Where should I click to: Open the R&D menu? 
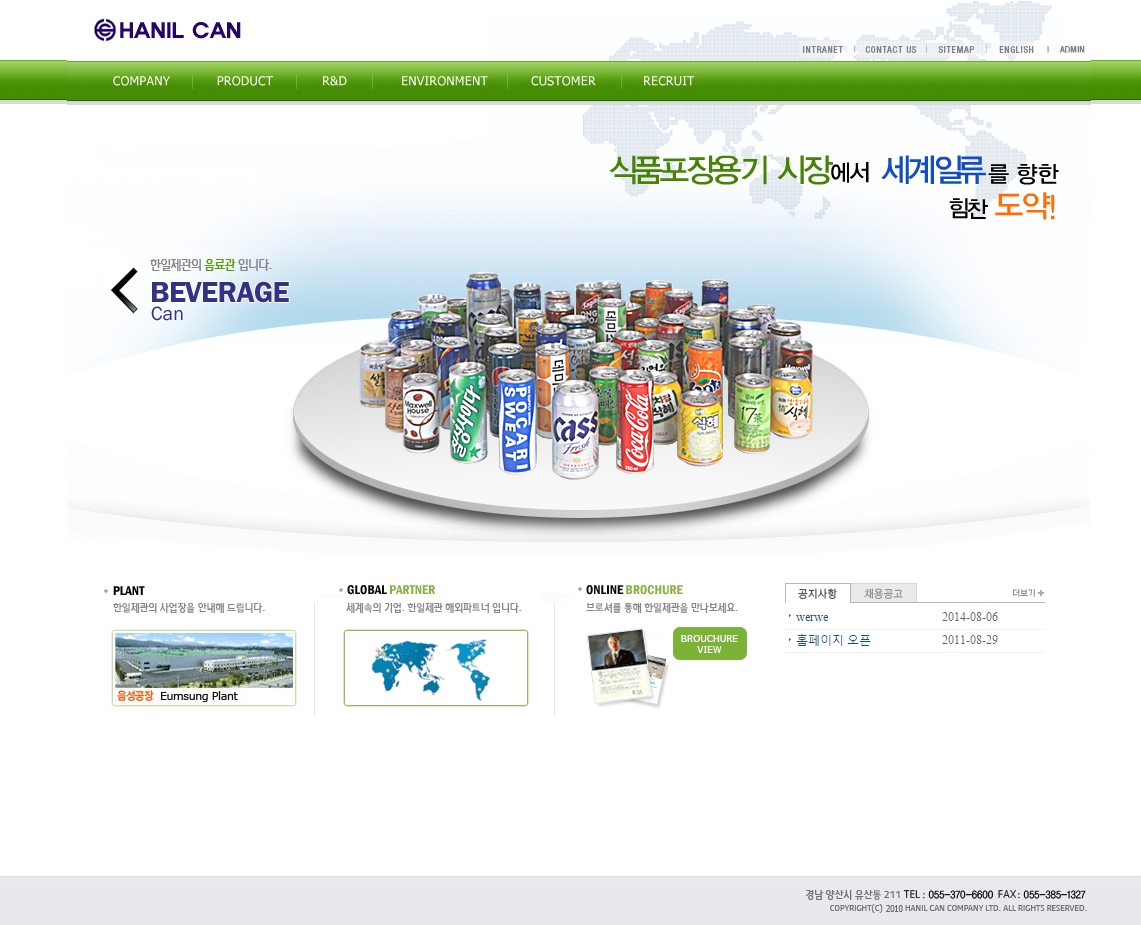coord(335,81)
